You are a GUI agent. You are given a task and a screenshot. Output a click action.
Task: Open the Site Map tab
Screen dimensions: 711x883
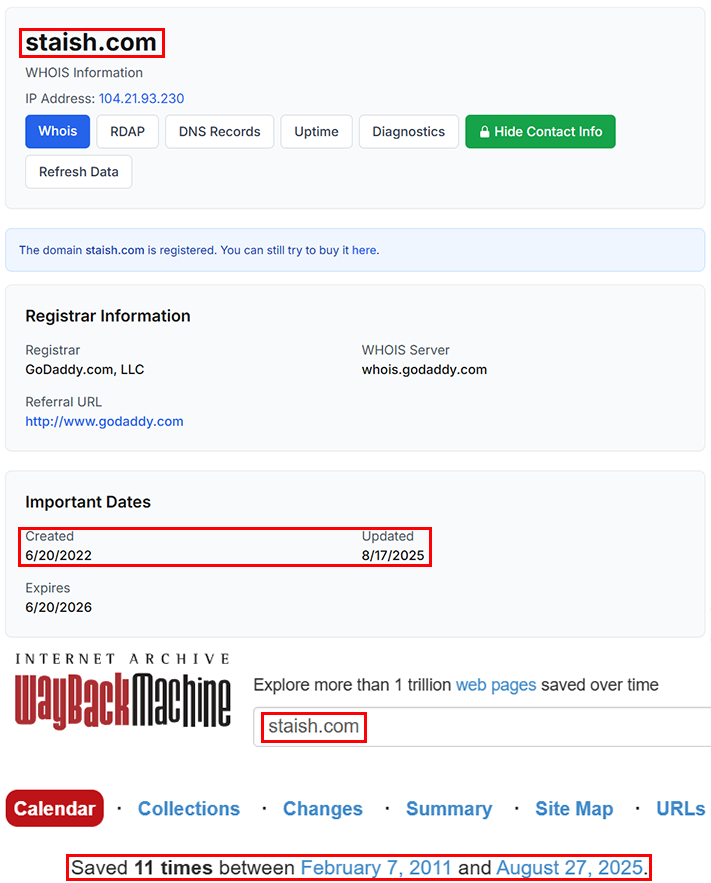click(574, 809)
